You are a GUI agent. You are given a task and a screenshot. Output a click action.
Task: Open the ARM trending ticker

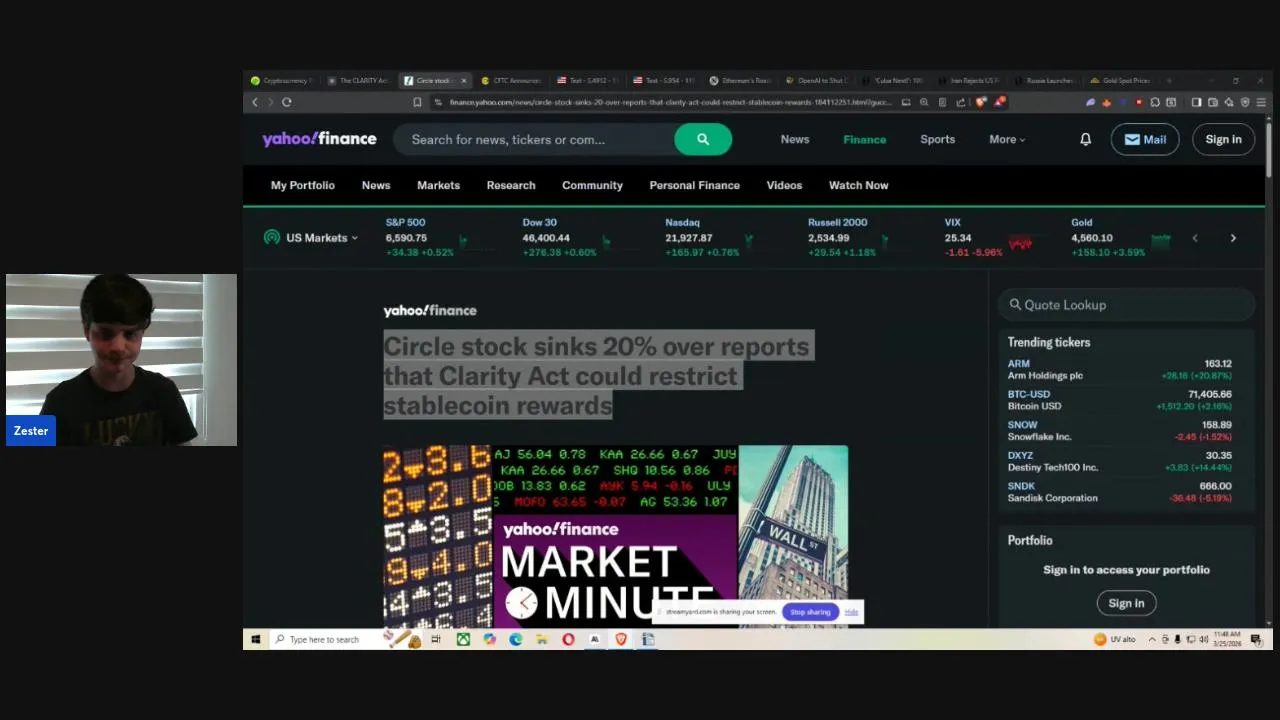point(1119,369)
